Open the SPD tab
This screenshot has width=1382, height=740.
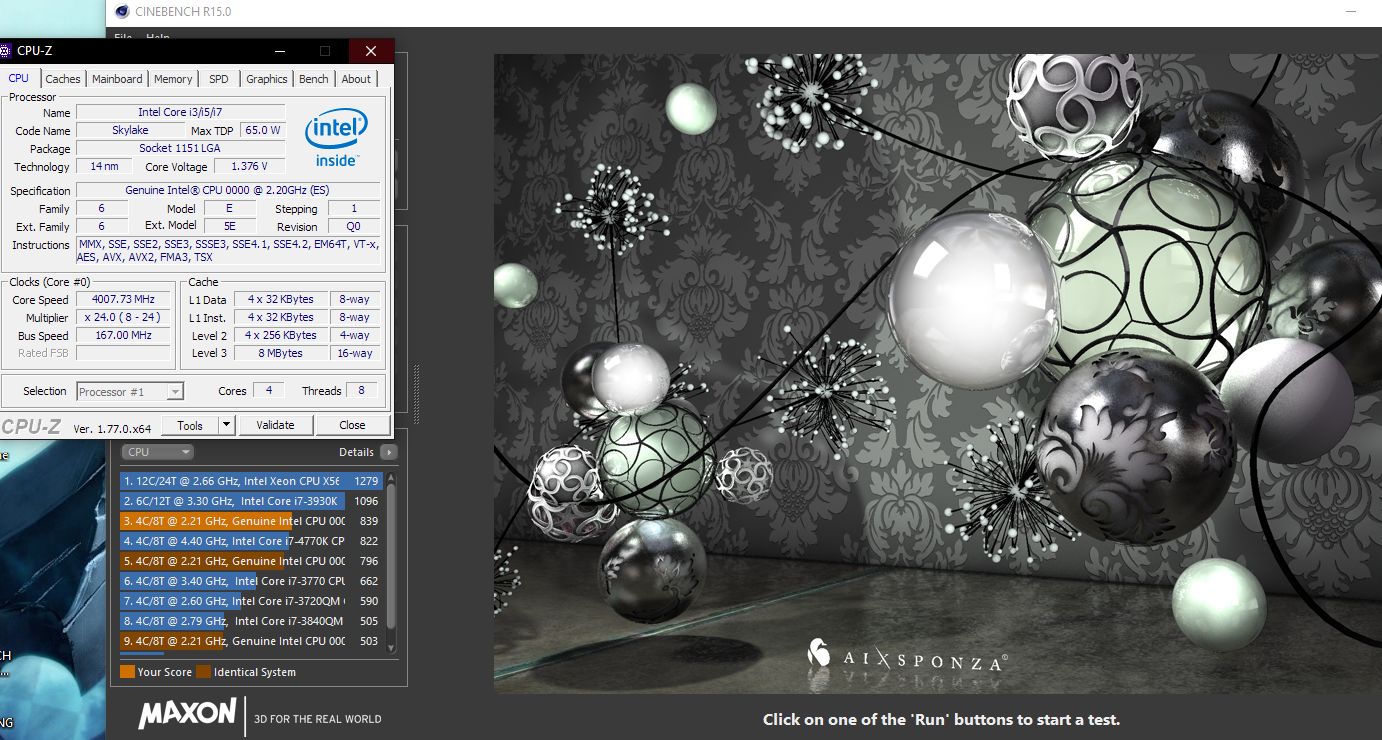tap(219, 79)
